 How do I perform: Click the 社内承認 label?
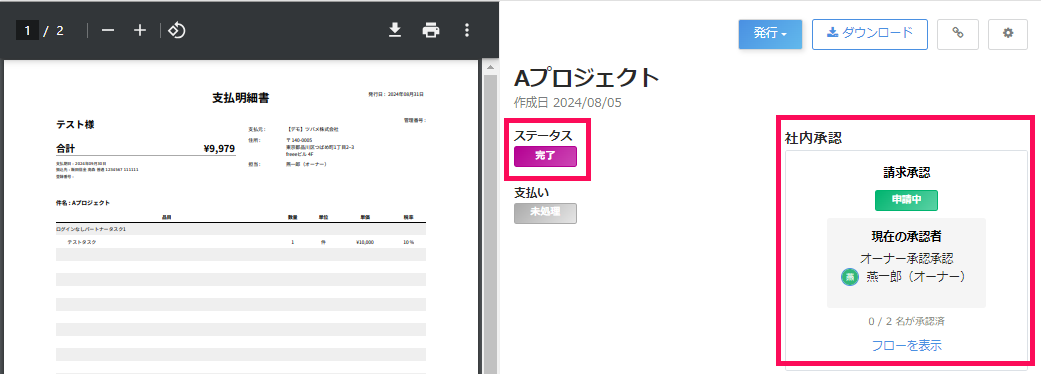[813, 138]
